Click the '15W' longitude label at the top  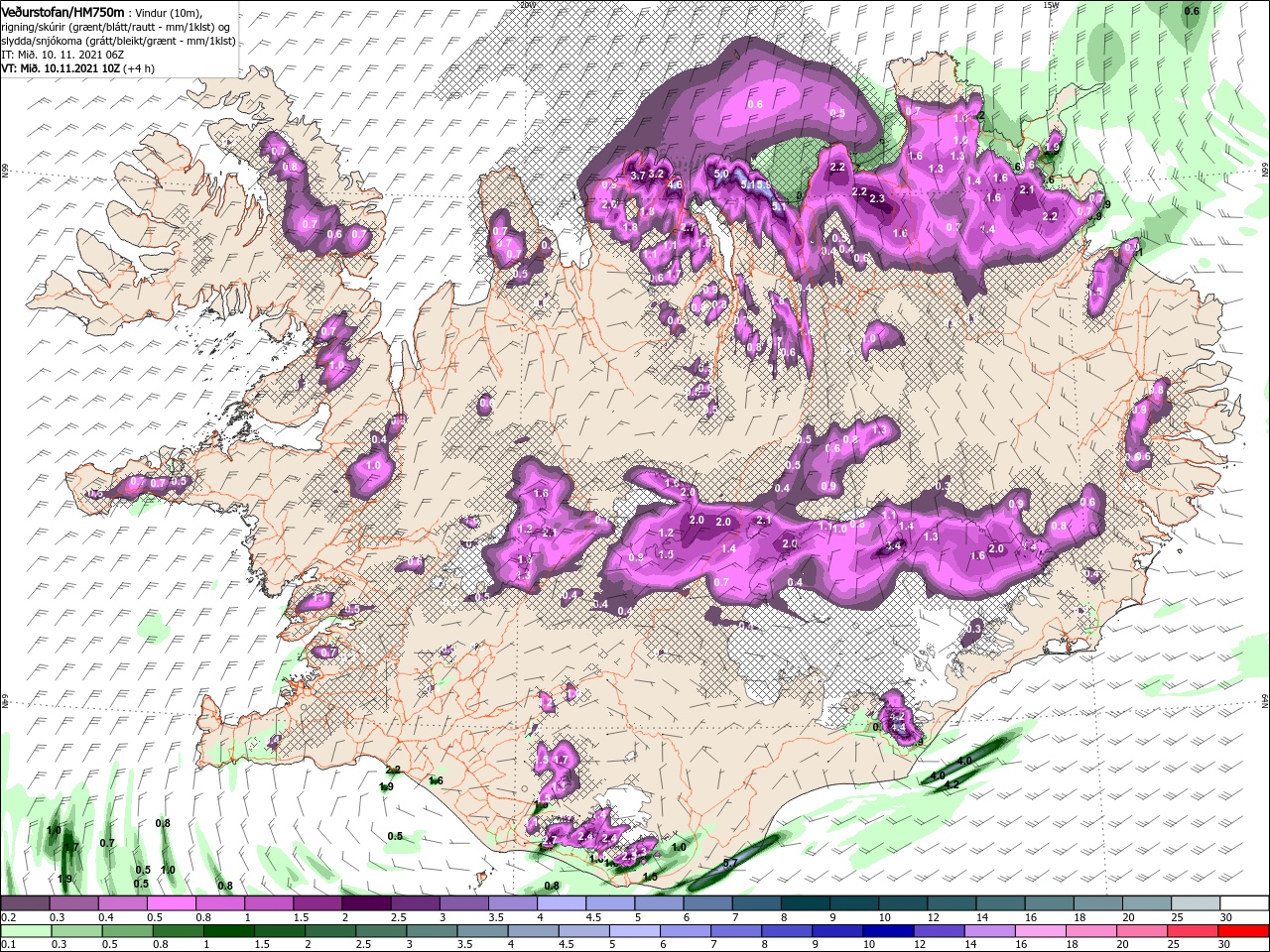[x=1051, y=5]
